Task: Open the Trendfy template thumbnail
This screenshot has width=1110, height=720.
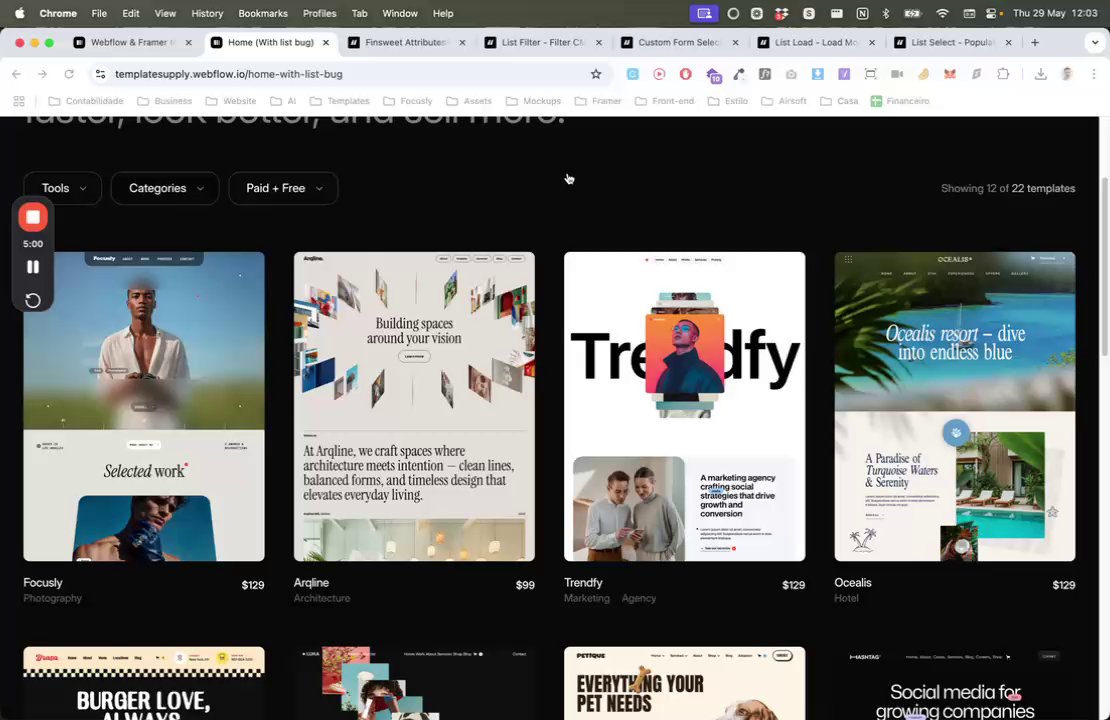Action: (x=685, y=406)
